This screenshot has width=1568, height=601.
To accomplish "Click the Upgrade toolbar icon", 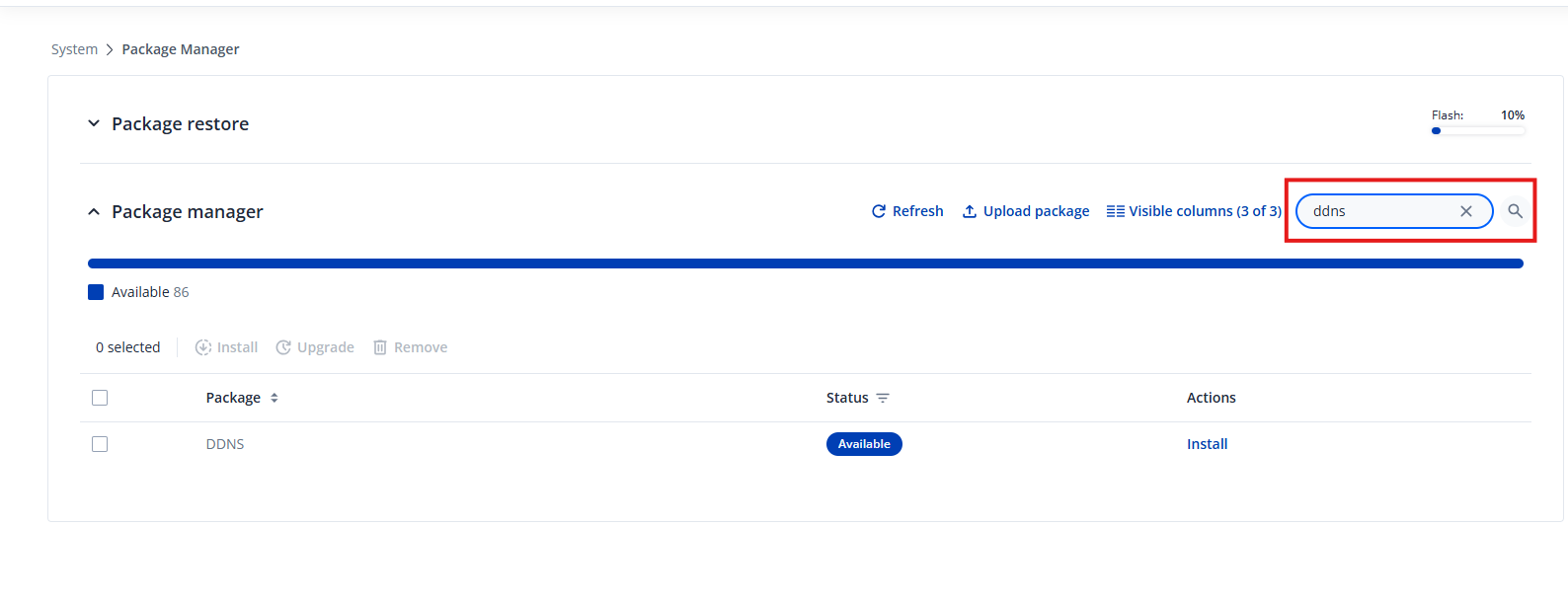I will click(x=283, y=347).
